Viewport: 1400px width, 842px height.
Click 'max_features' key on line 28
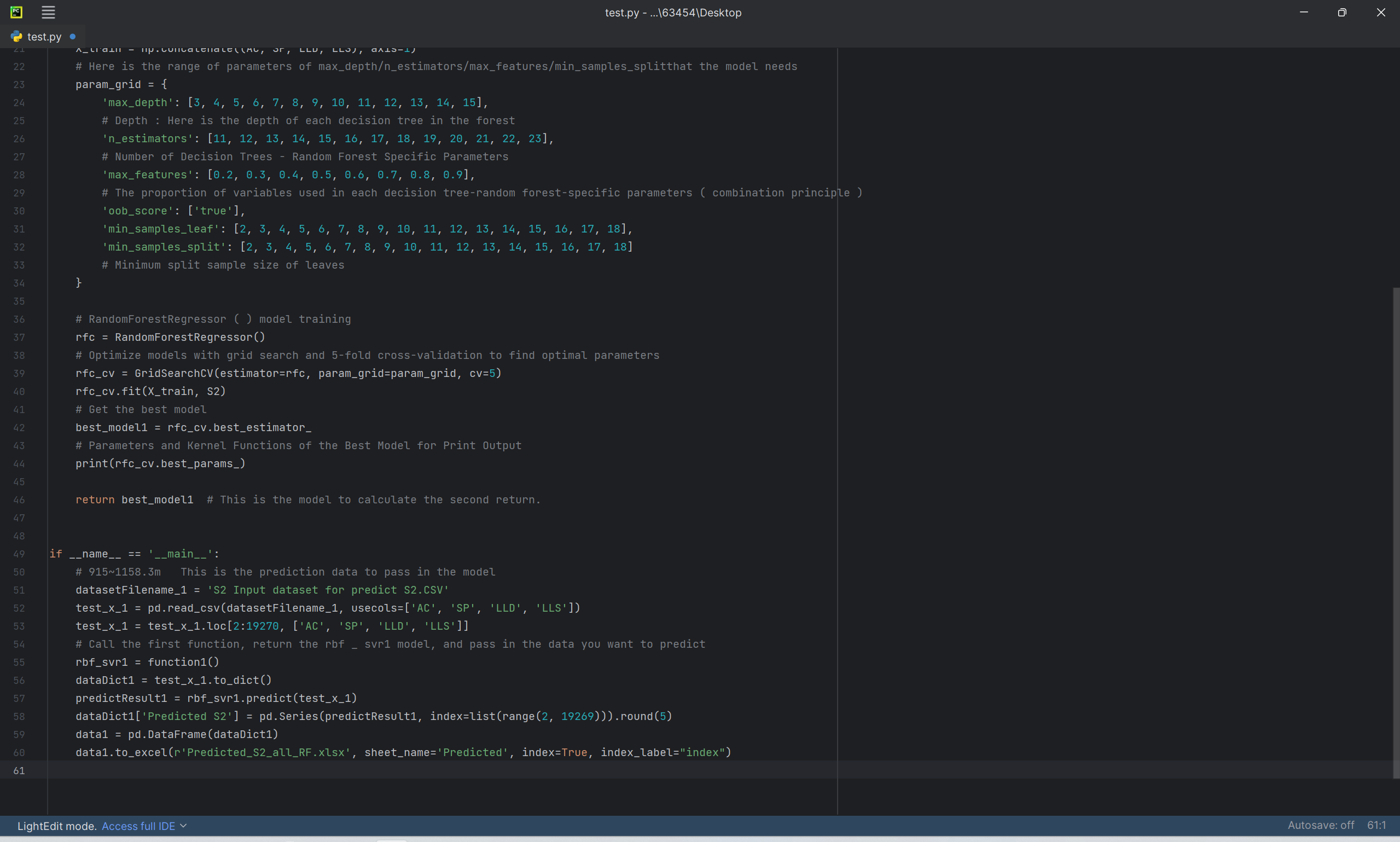(148, 175)
